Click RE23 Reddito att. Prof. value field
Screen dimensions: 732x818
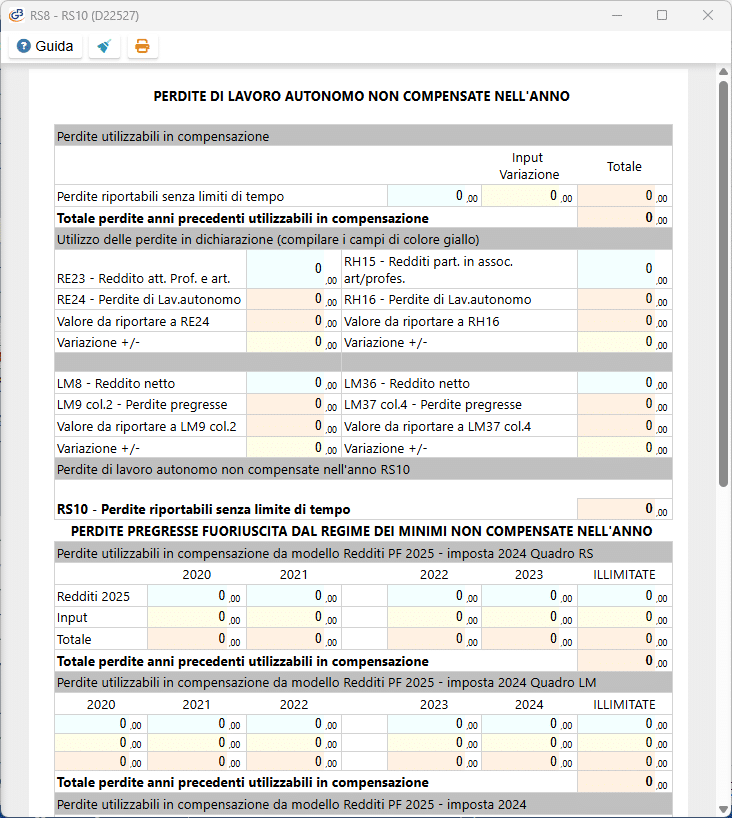pyautogui.click(x=294, y=269)
